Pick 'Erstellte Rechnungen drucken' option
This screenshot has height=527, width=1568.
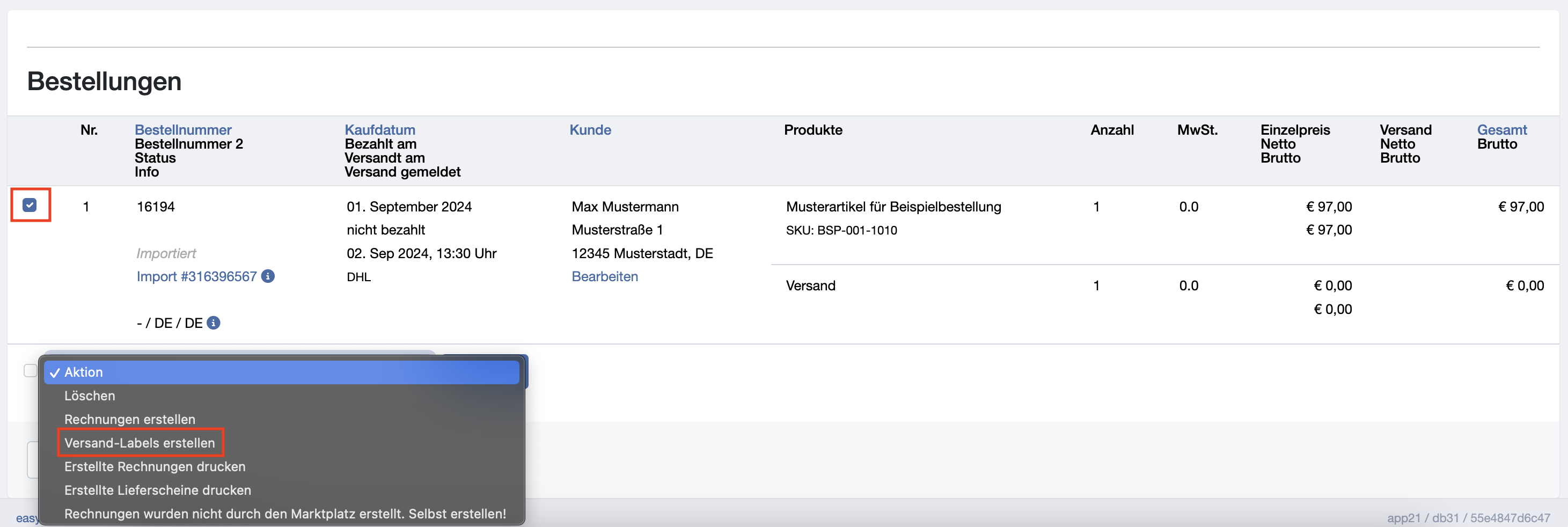point(281,467)
